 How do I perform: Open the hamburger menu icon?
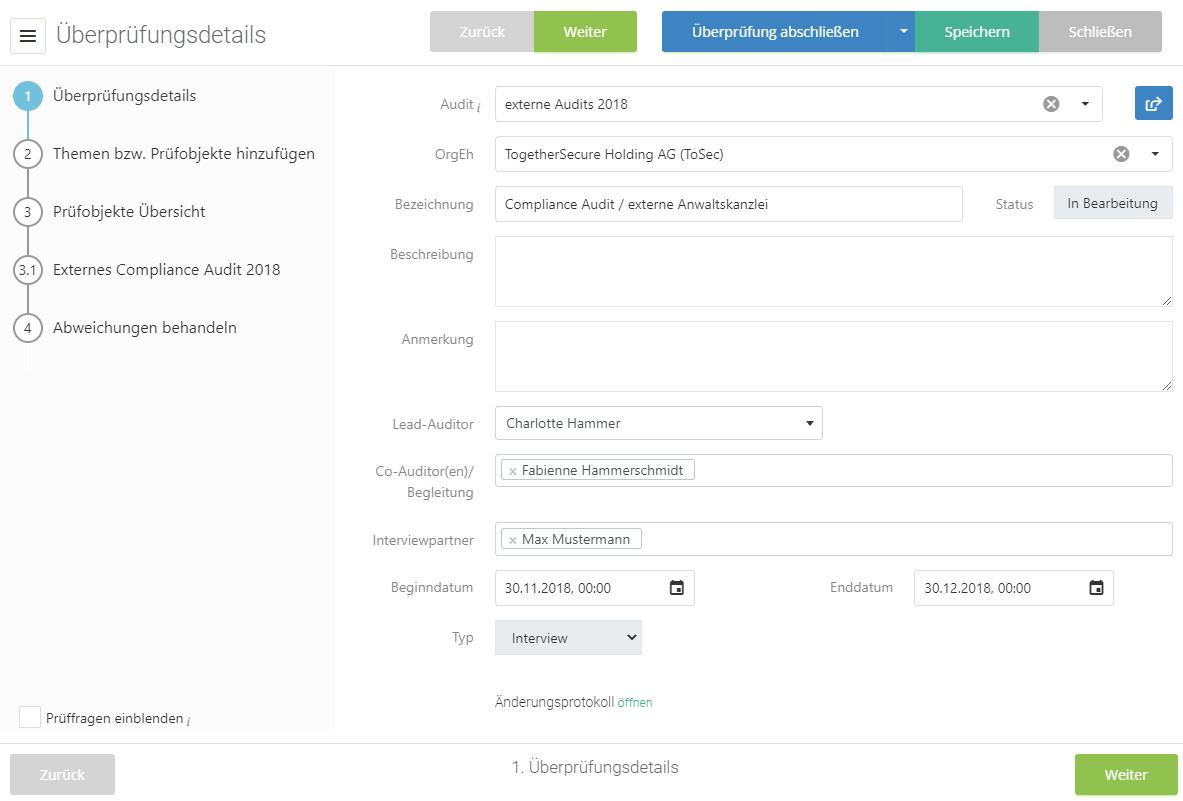pyautogui.click(x=28, y=36)
